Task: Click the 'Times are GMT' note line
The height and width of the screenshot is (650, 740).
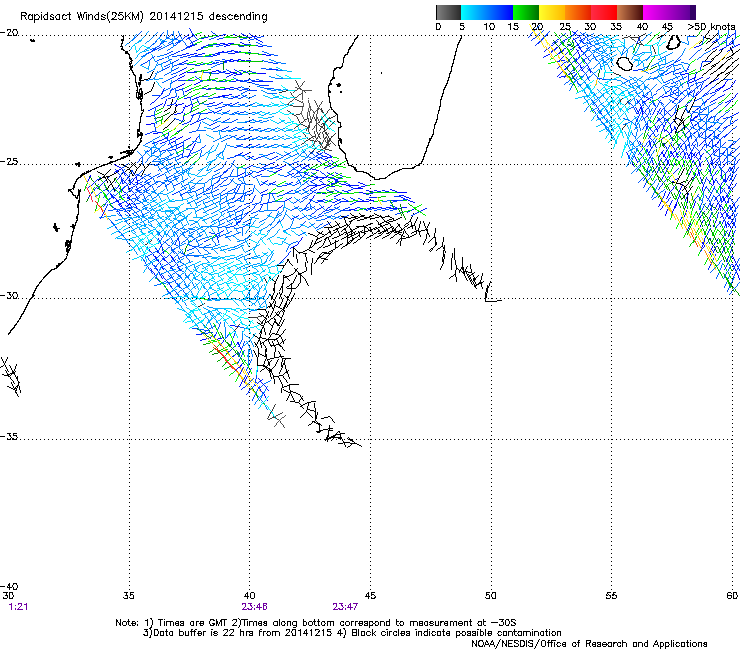Action: (316, 623)
